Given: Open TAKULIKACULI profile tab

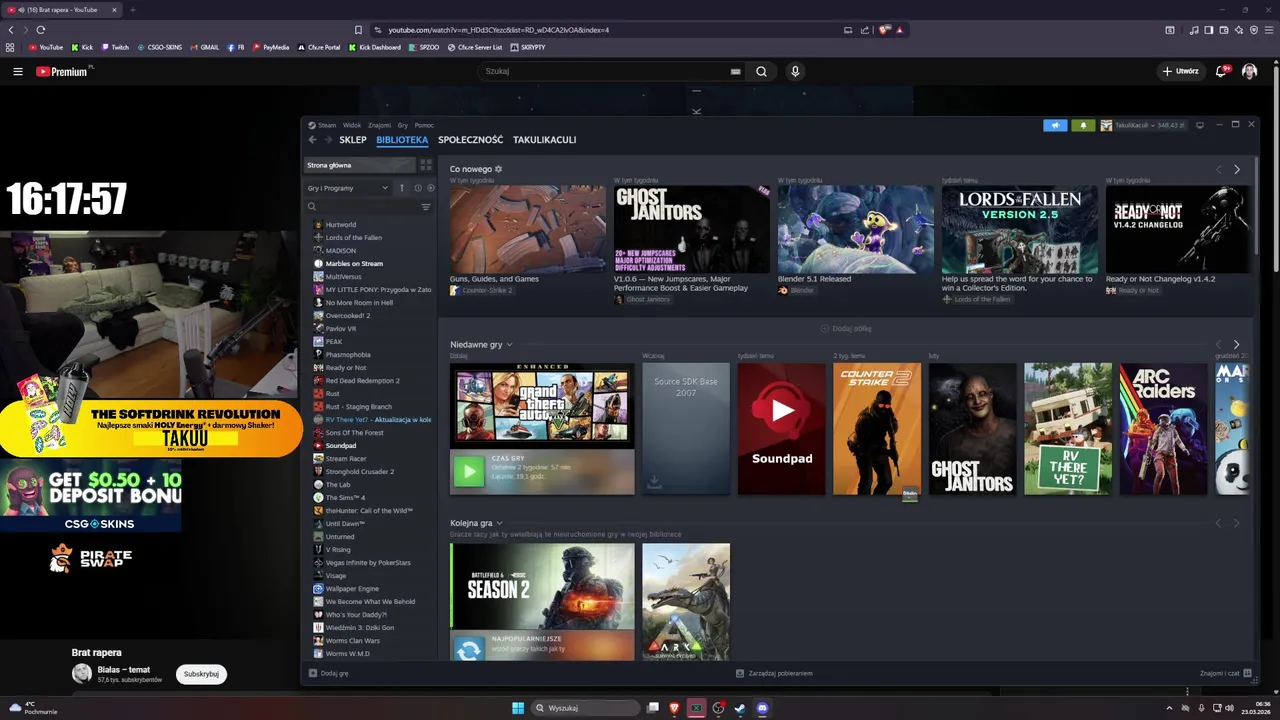Looking at the screenshot, I should 544,140.
